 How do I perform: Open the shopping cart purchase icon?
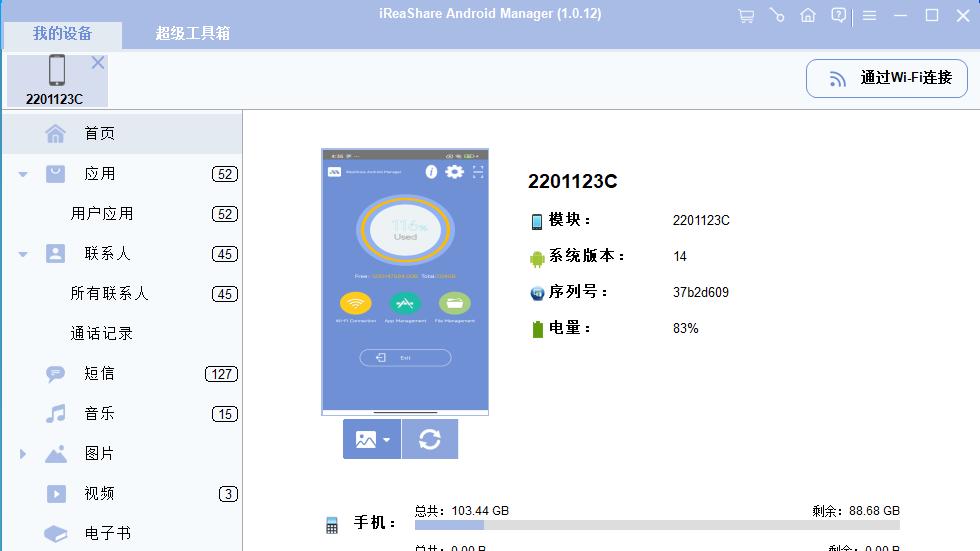(746, 16)
